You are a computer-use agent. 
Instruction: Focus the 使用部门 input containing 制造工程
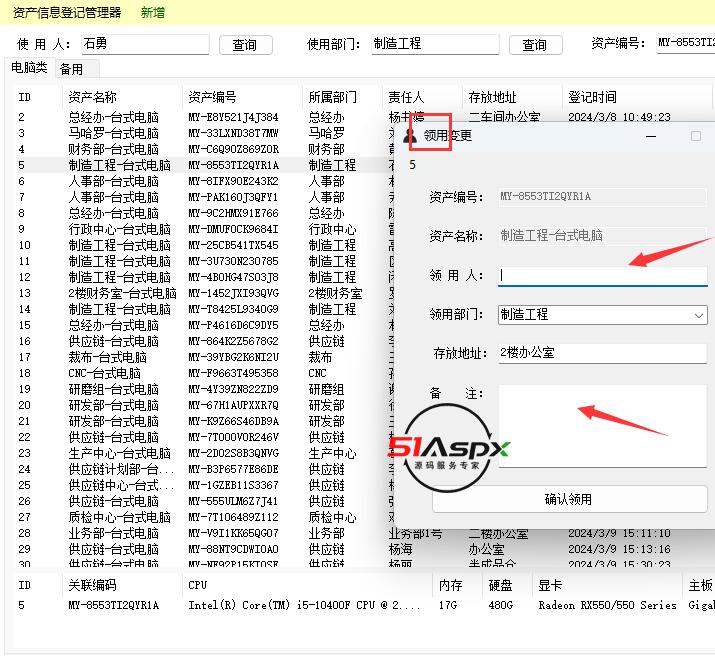point(435,44)
